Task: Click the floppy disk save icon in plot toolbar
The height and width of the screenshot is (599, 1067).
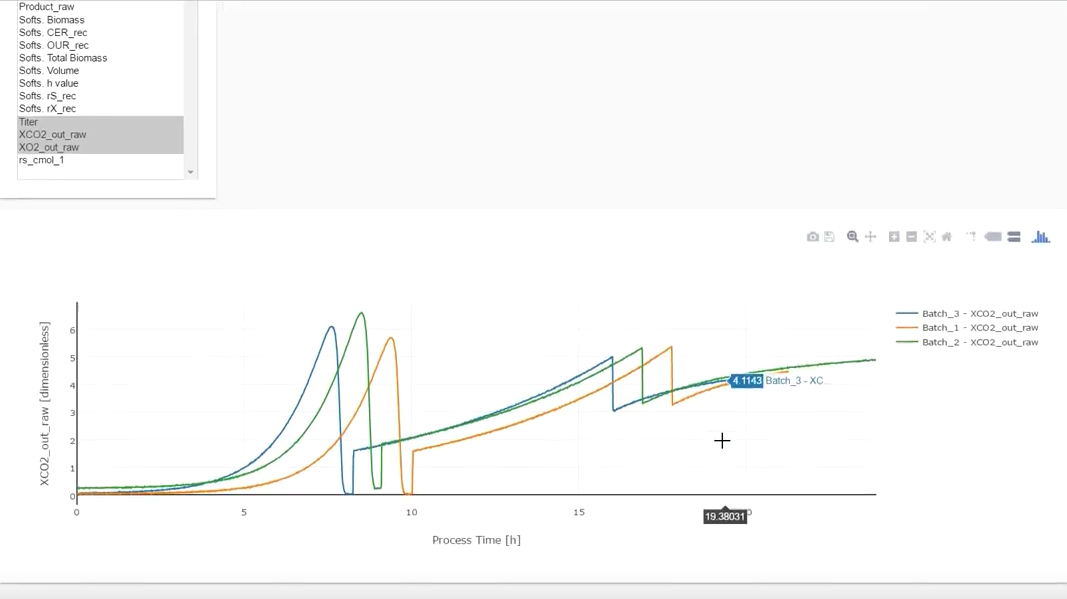Action: point(829,237)
